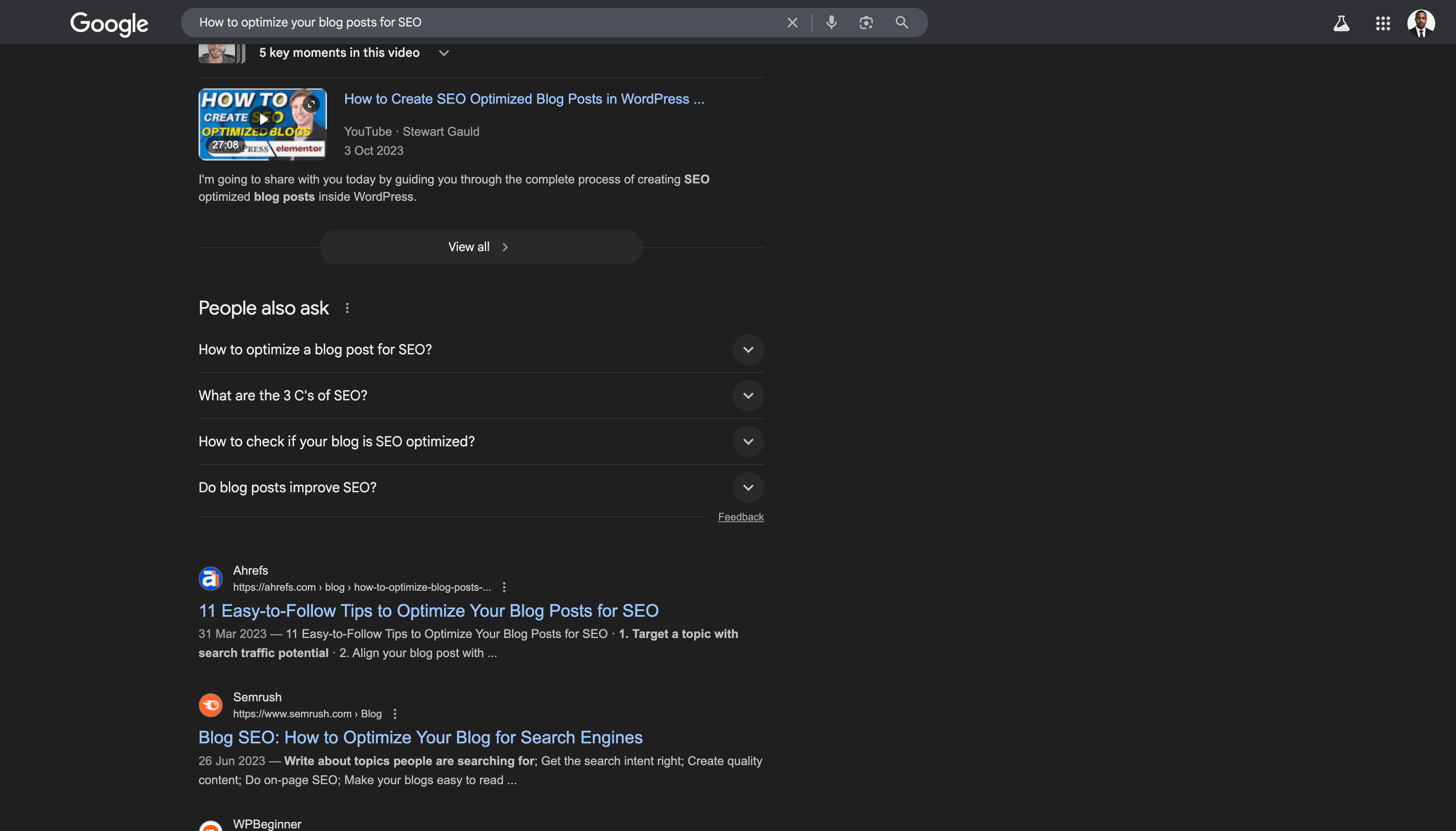1456x831 pixels.
Task: Click the magnifying glass search icon
Action: [901, 23]
